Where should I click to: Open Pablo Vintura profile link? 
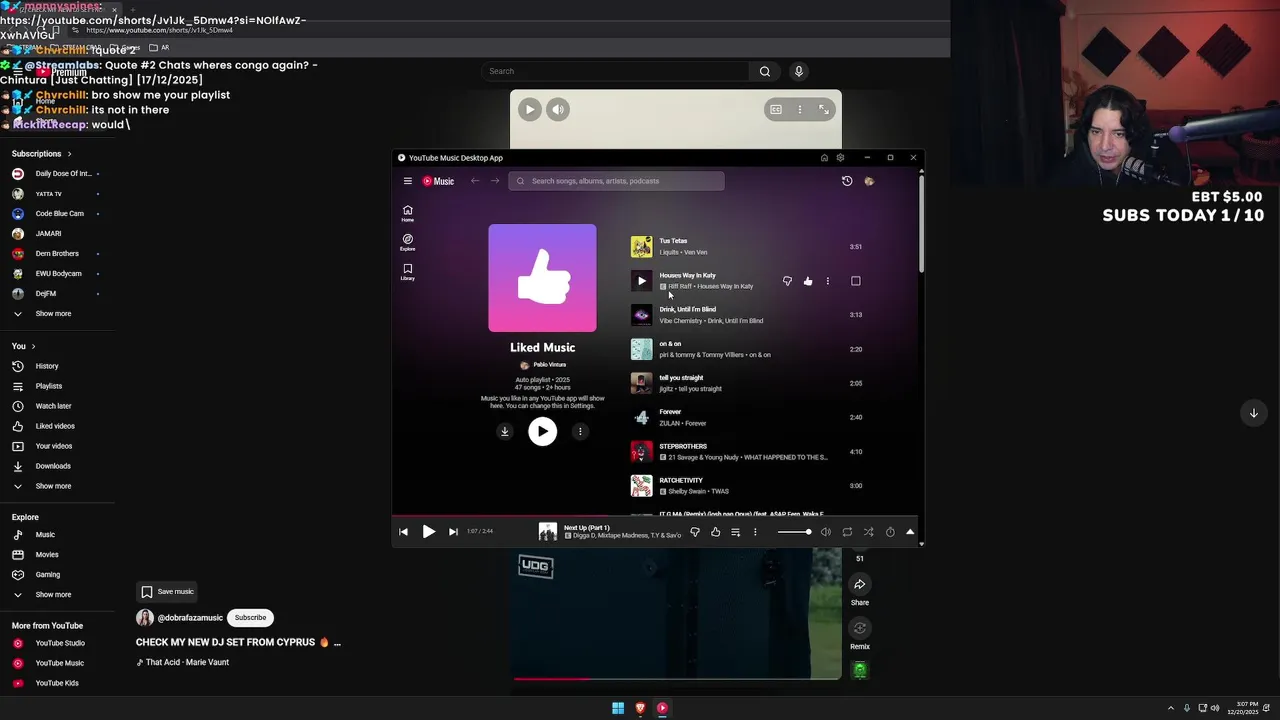click(549, 365)
